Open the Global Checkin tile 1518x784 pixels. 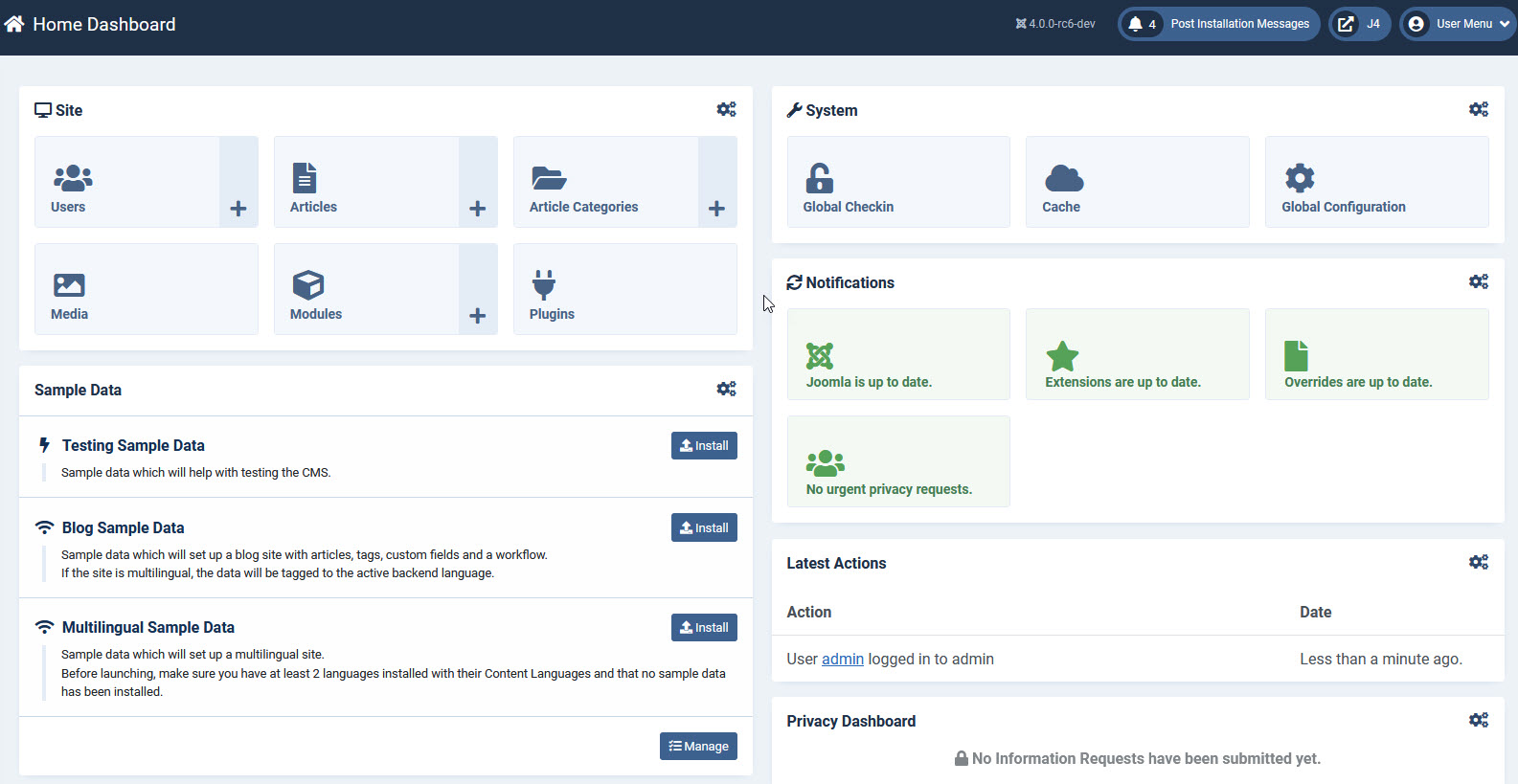pyautogui.click(x=898, y=182)
